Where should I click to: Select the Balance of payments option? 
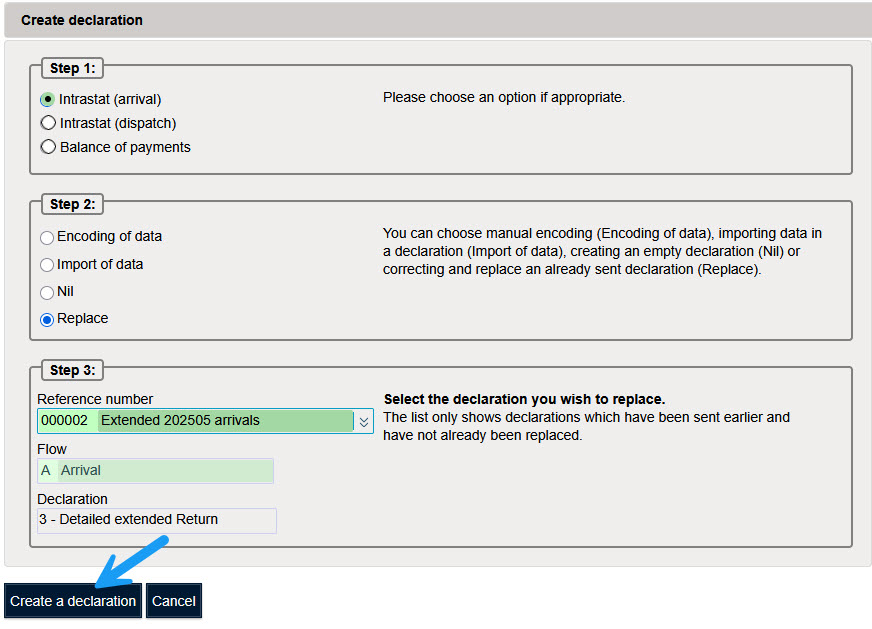click(47, 148)
